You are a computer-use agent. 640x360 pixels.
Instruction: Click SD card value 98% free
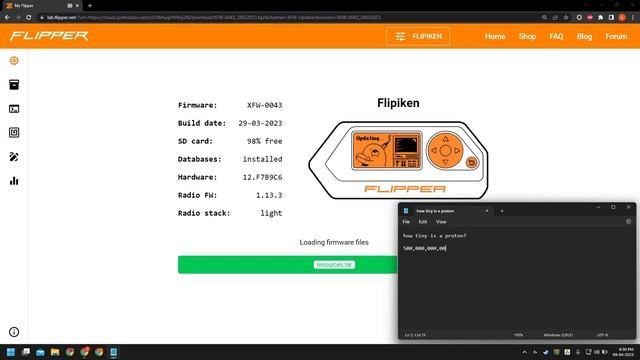264,141
